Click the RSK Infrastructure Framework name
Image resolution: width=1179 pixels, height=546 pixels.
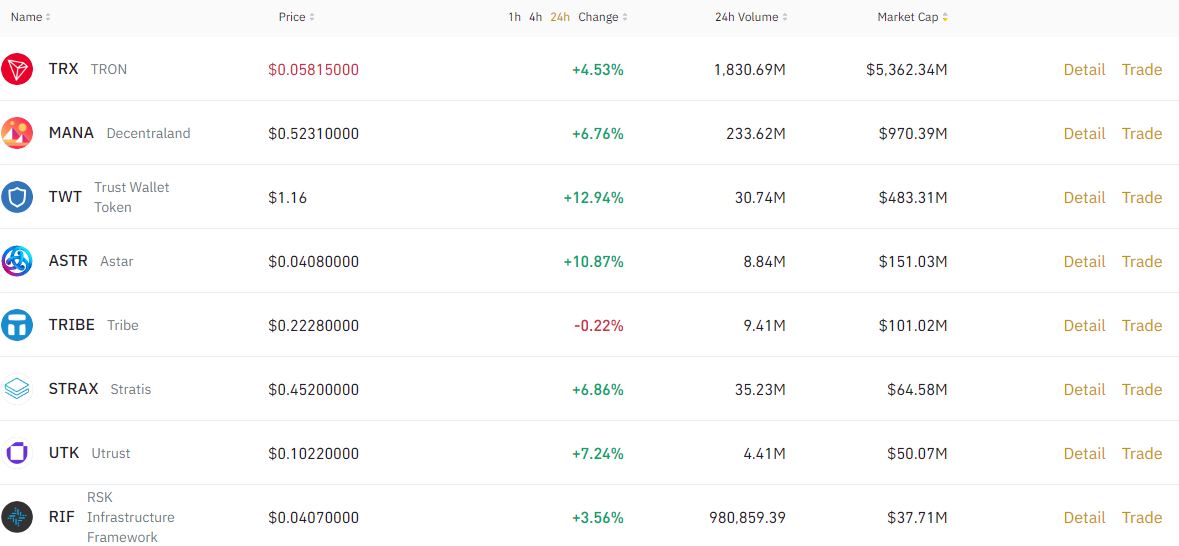[x=130, y=517]
